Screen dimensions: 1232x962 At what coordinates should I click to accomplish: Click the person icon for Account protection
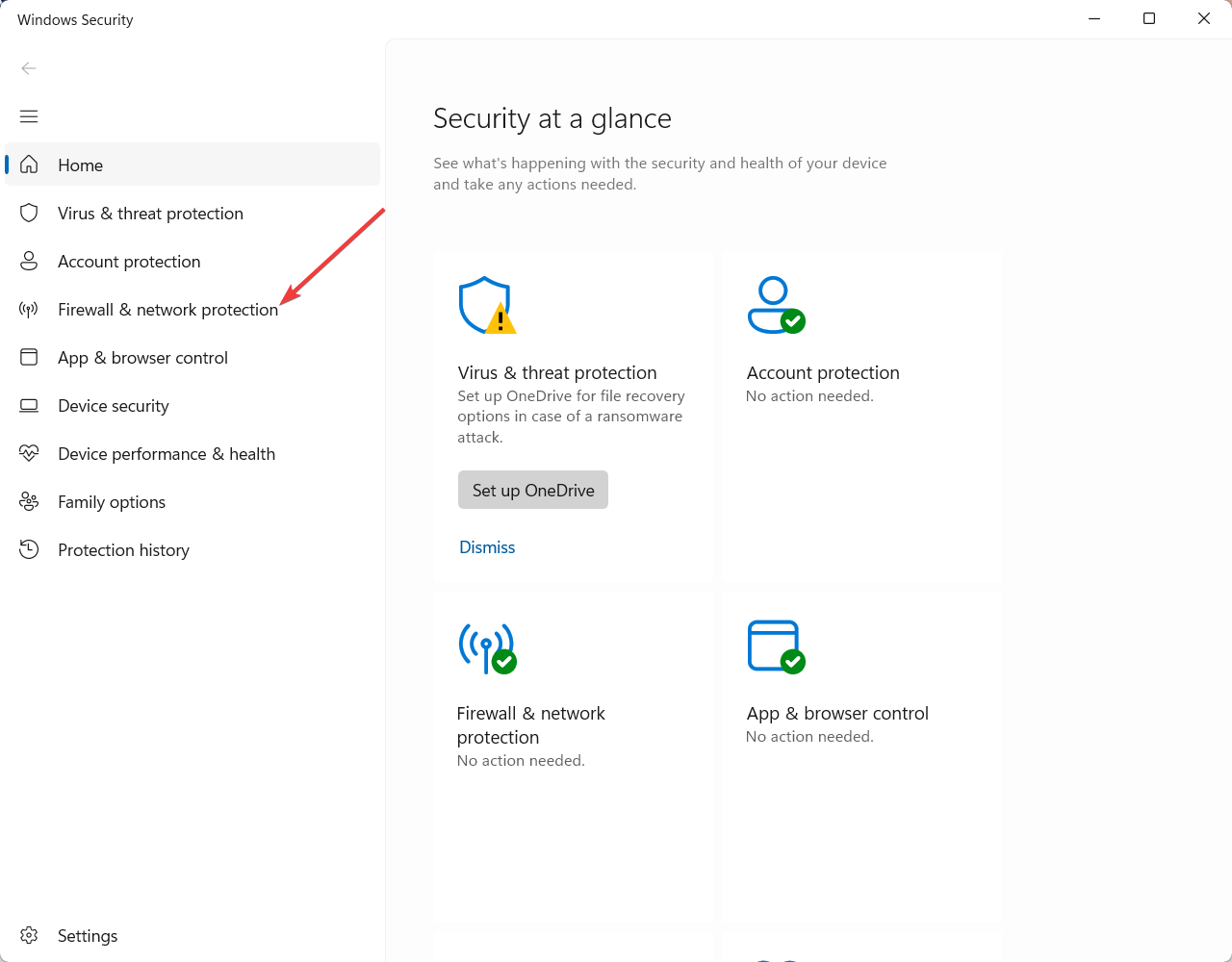(29, 261)
